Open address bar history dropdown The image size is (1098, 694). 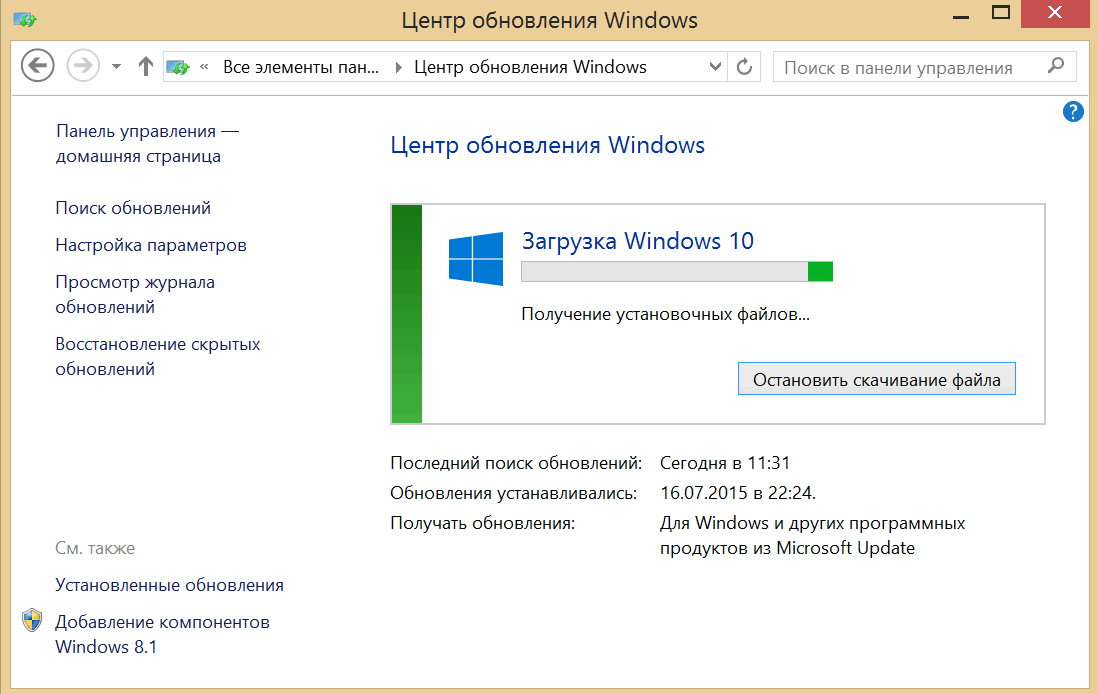click(x=715, y=67)
